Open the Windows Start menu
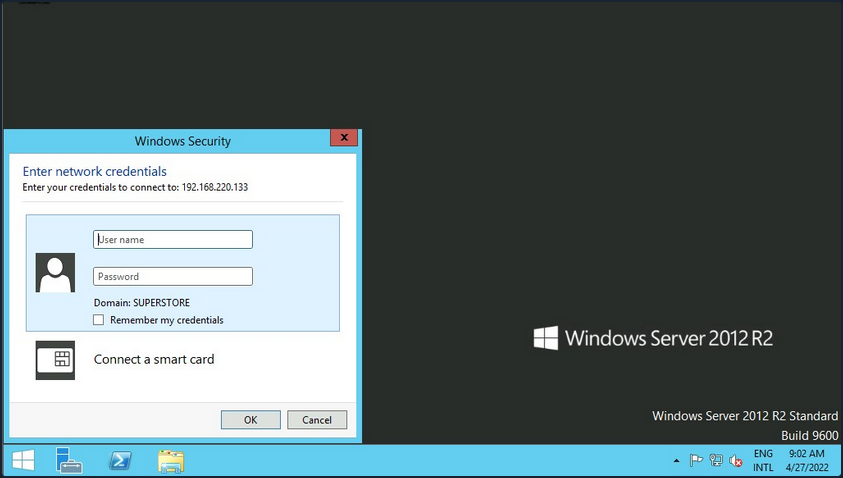Image resolution: width=843 pixels, height=478 pixels. [22, 460]
